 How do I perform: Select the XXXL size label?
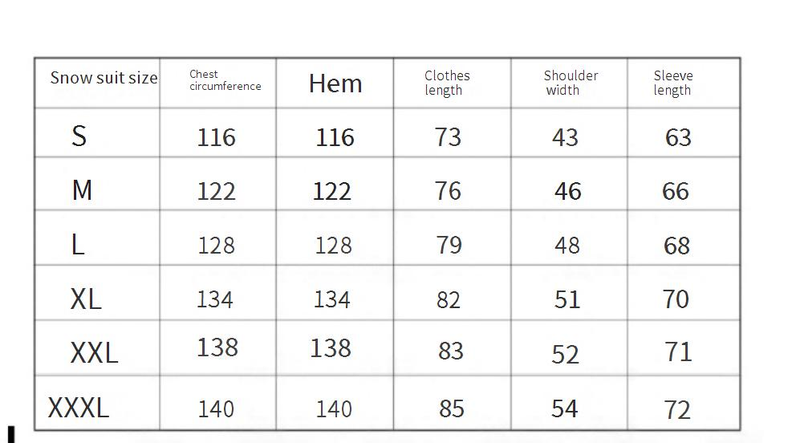pyautogui.click(x=79, y=407)
